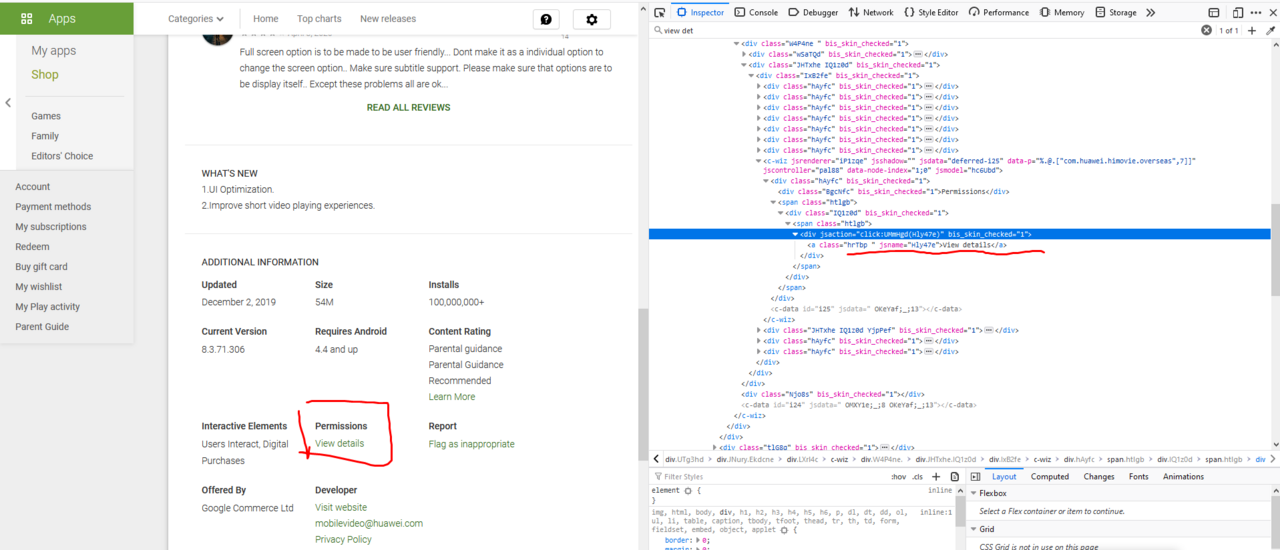Image resolution: width=1280 pixels, height=550 pixels.
Task: Open the Performance tab
Action: tap(999, 12)
